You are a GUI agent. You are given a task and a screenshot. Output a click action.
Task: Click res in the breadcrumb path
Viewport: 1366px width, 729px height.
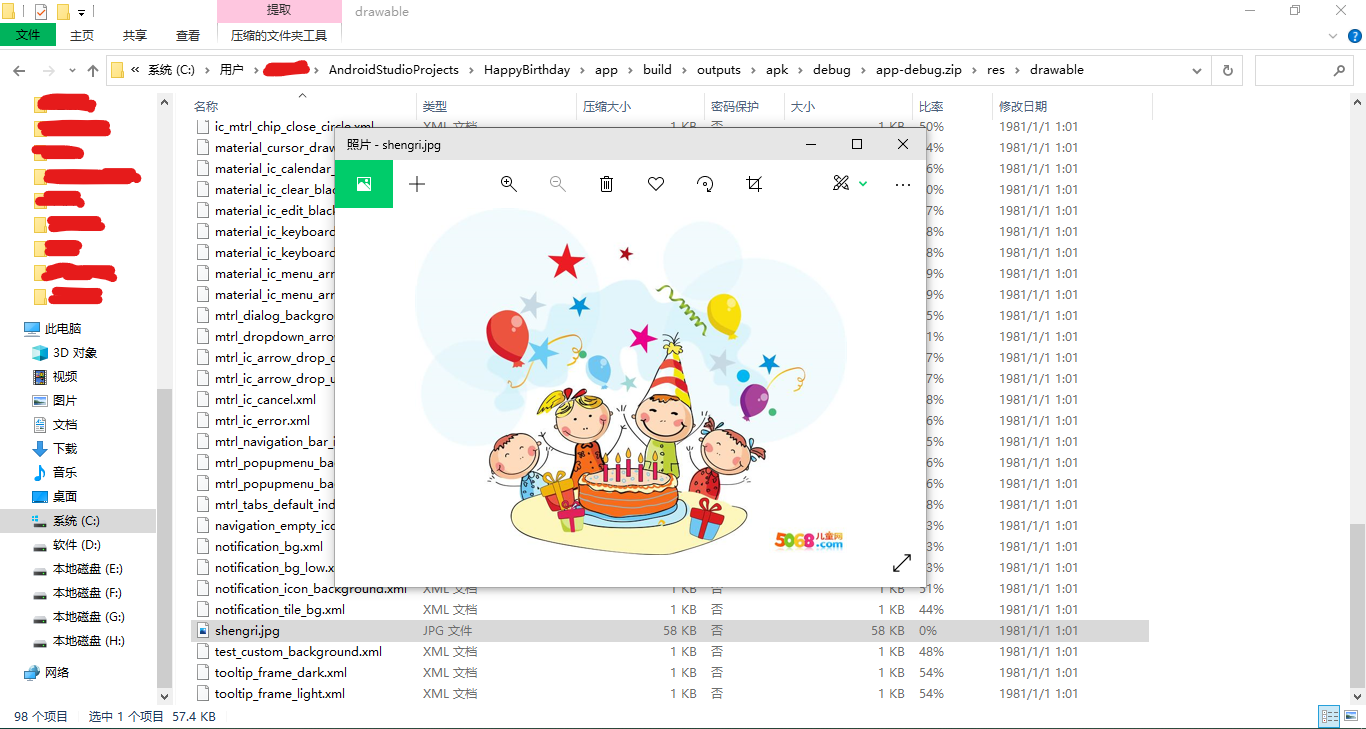pos(996,70)
